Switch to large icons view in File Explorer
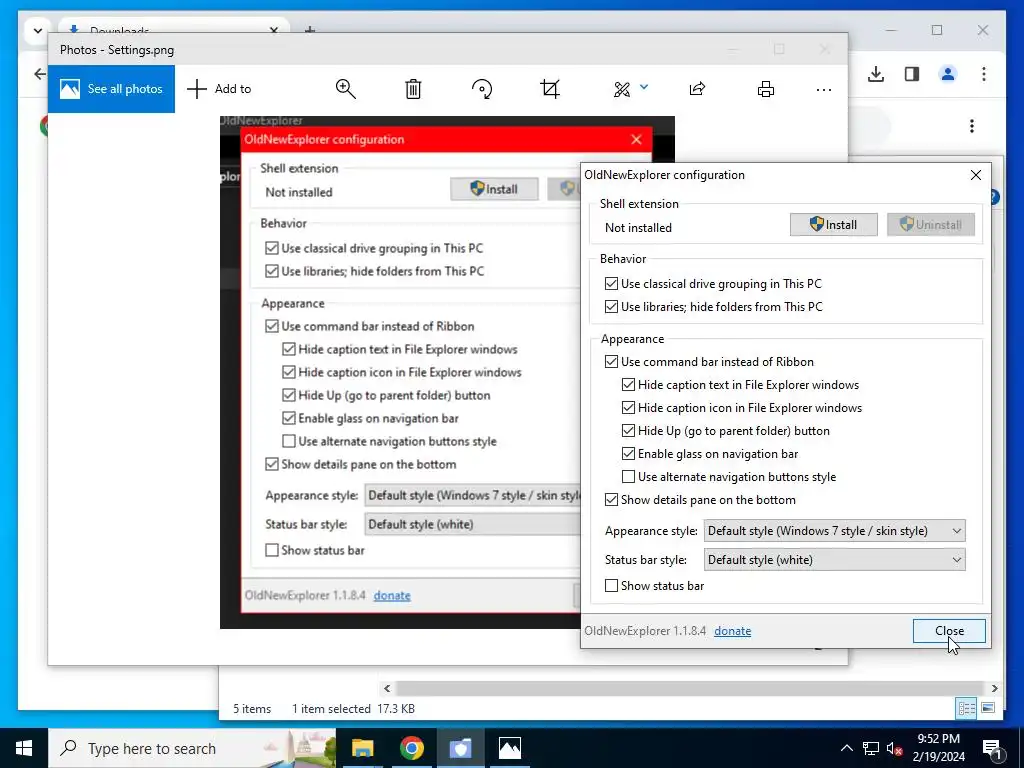The height and width of the screenshot is (768, 1024). pyautogui.click(x=987, y=709)
